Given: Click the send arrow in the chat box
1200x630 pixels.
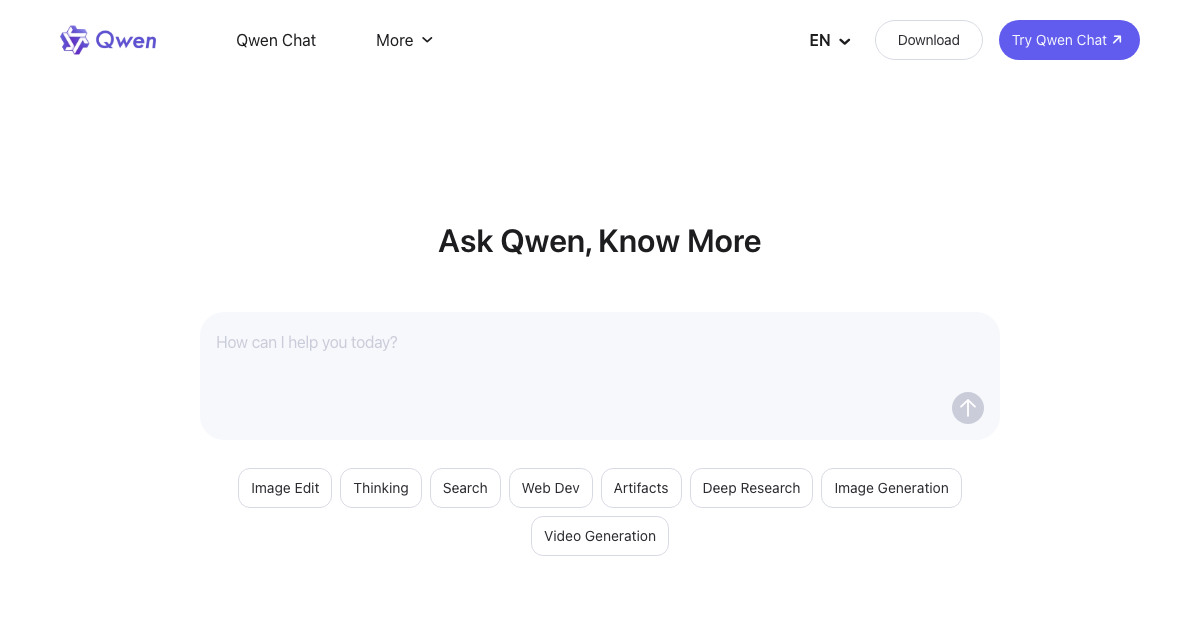Looking at the screenshot, I should click(x=967, y=408).
